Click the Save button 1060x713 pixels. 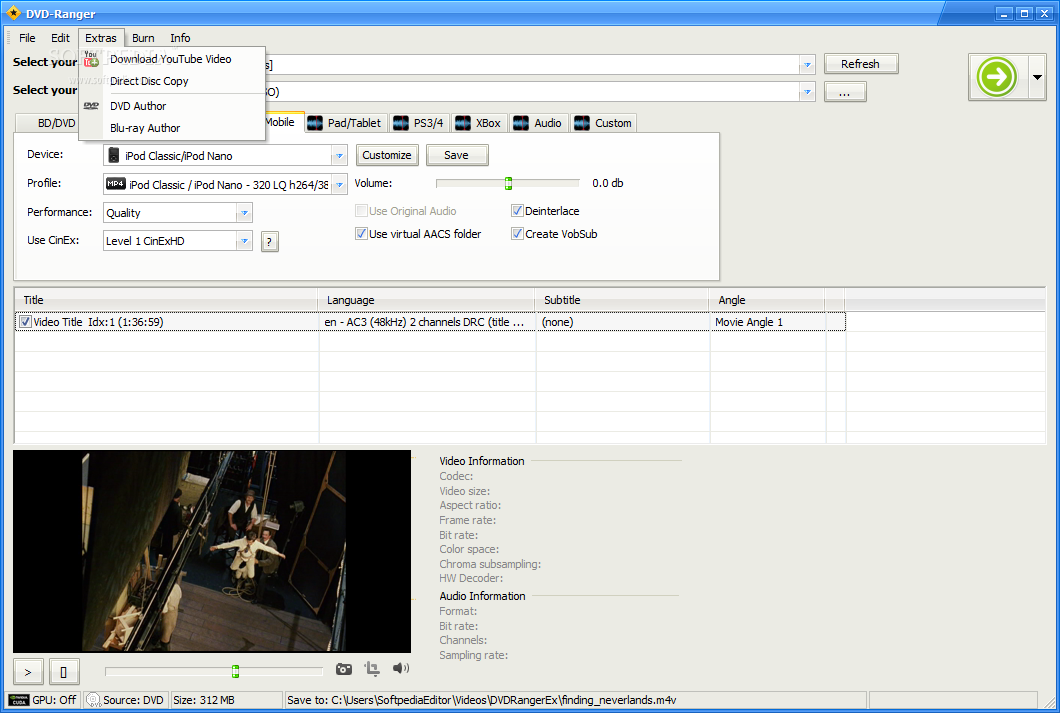tap(456, 155)
